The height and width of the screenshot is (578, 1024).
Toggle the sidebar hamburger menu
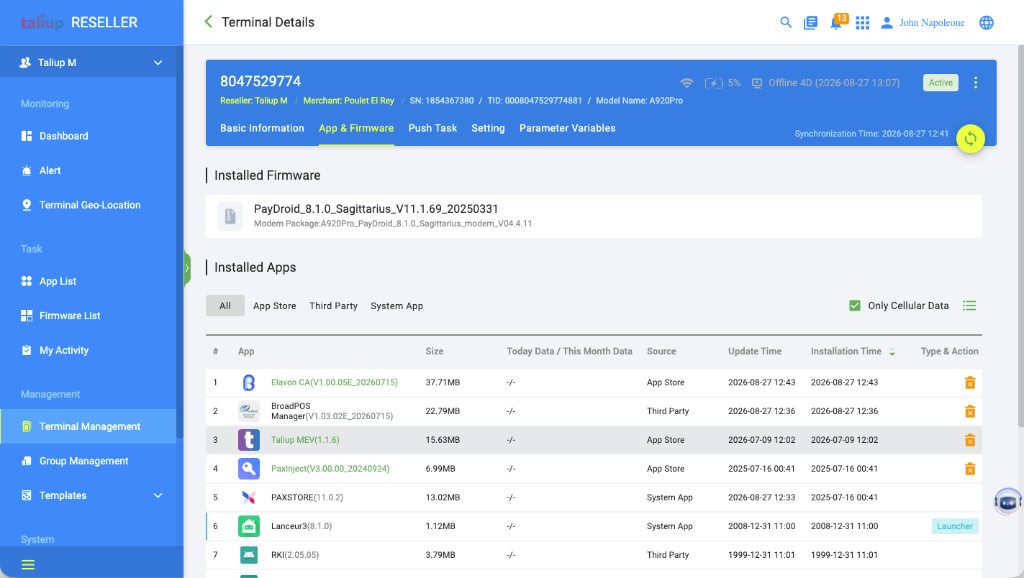(27, 564)
